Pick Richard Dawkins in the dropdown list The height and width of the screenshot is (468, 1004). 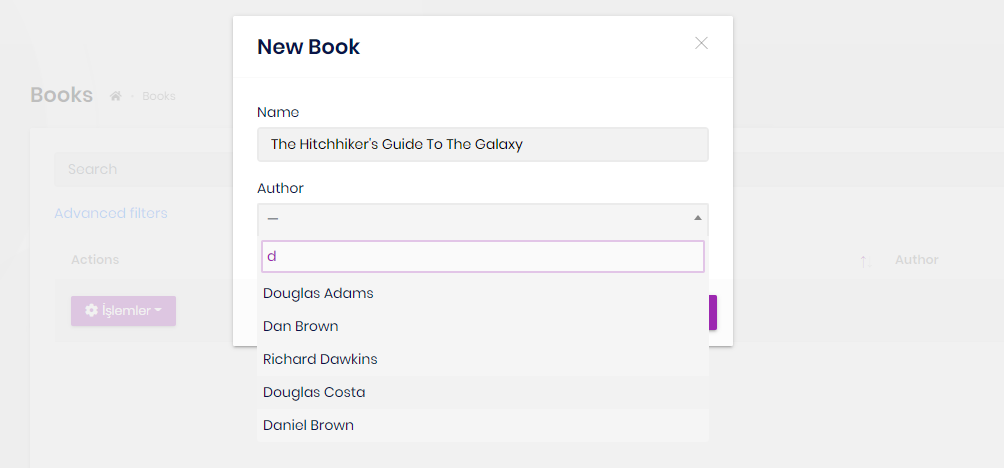point(320,359)
